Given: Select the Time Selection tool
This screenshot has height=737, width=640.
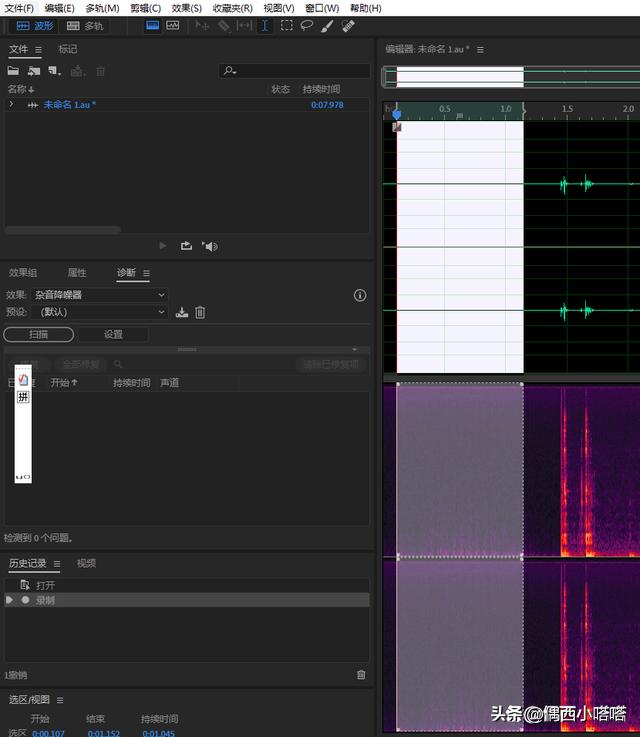Looking at the screenshot, I should click(x=265, y=26).
